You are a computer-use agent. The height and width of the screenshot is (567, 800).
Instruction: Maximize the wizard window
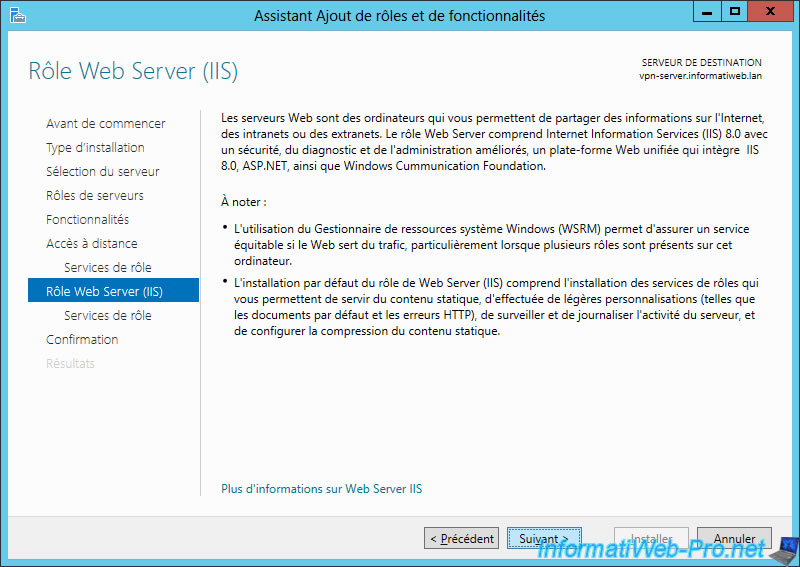click(735, 12)
